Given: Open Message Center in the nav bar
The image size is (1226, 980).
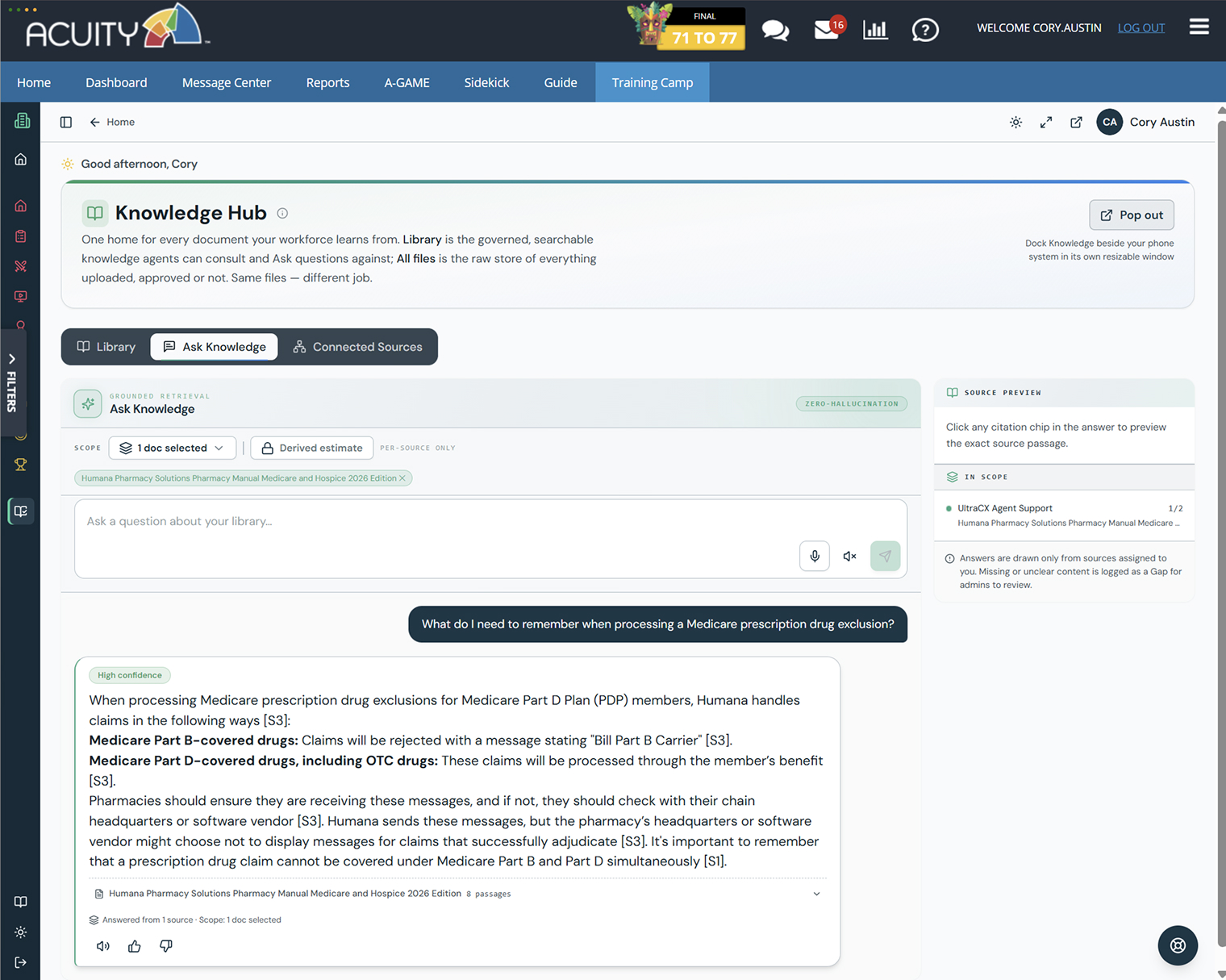Looking at the screenshot, I should (x=227, y=82).
